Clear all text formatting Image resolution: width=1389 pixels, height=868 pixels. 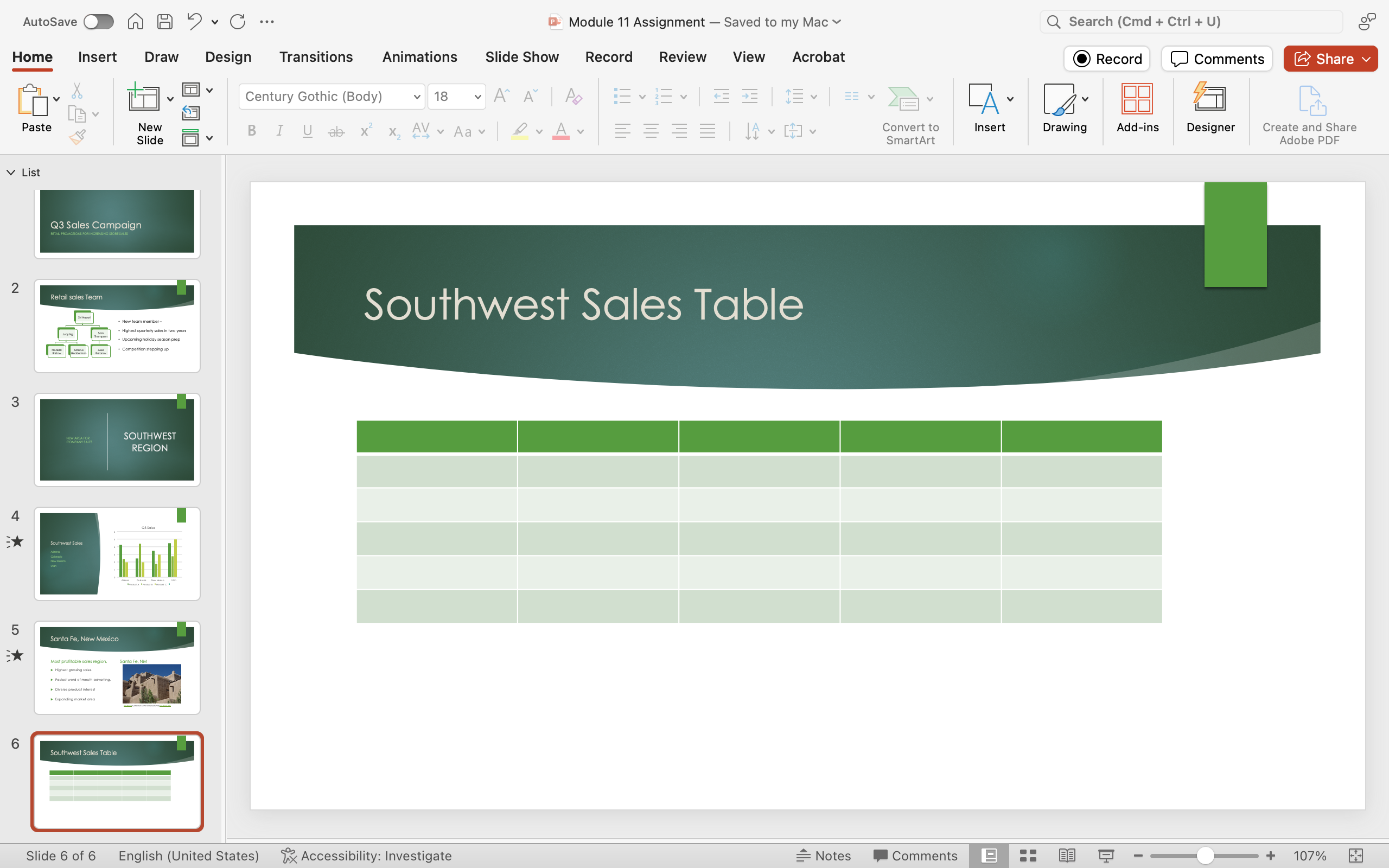(574, 96)
